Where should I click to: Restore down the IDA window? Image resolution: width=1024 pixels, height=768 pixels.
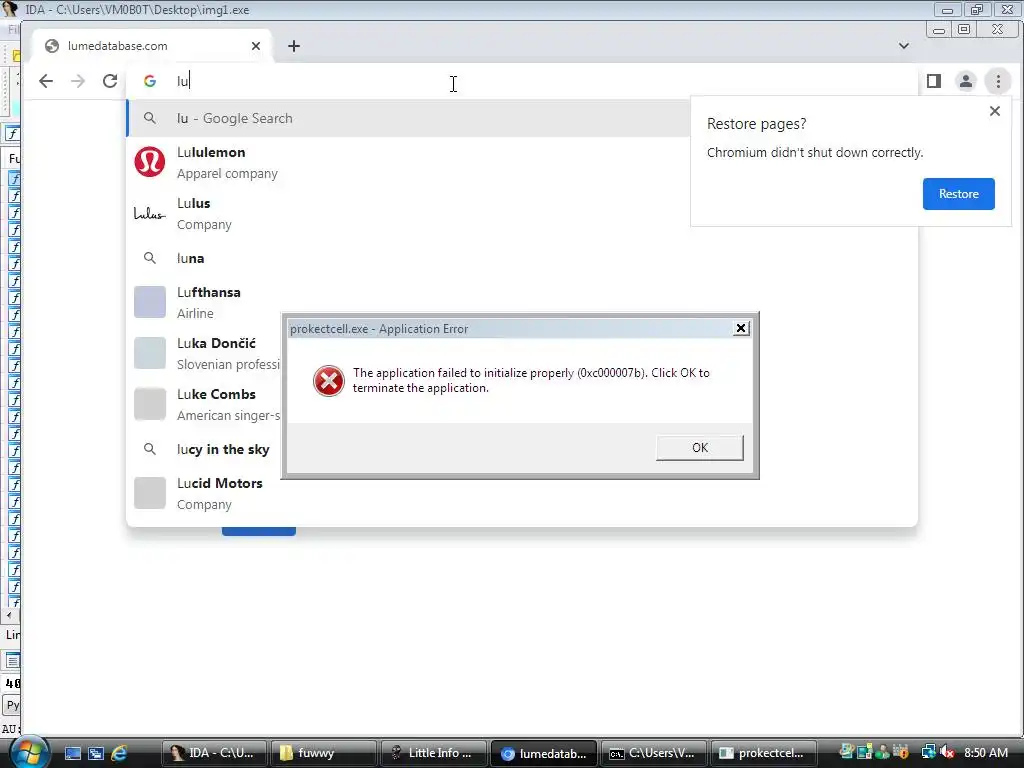[977, 9]
